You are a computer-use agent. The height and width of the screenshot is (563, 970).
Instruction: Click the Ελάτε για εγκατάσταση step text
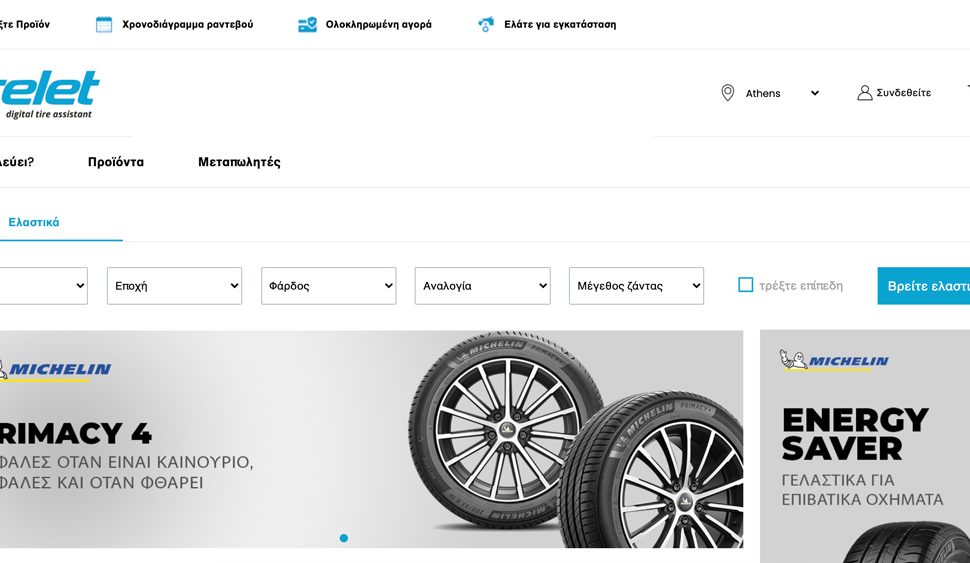pos(560,25)
